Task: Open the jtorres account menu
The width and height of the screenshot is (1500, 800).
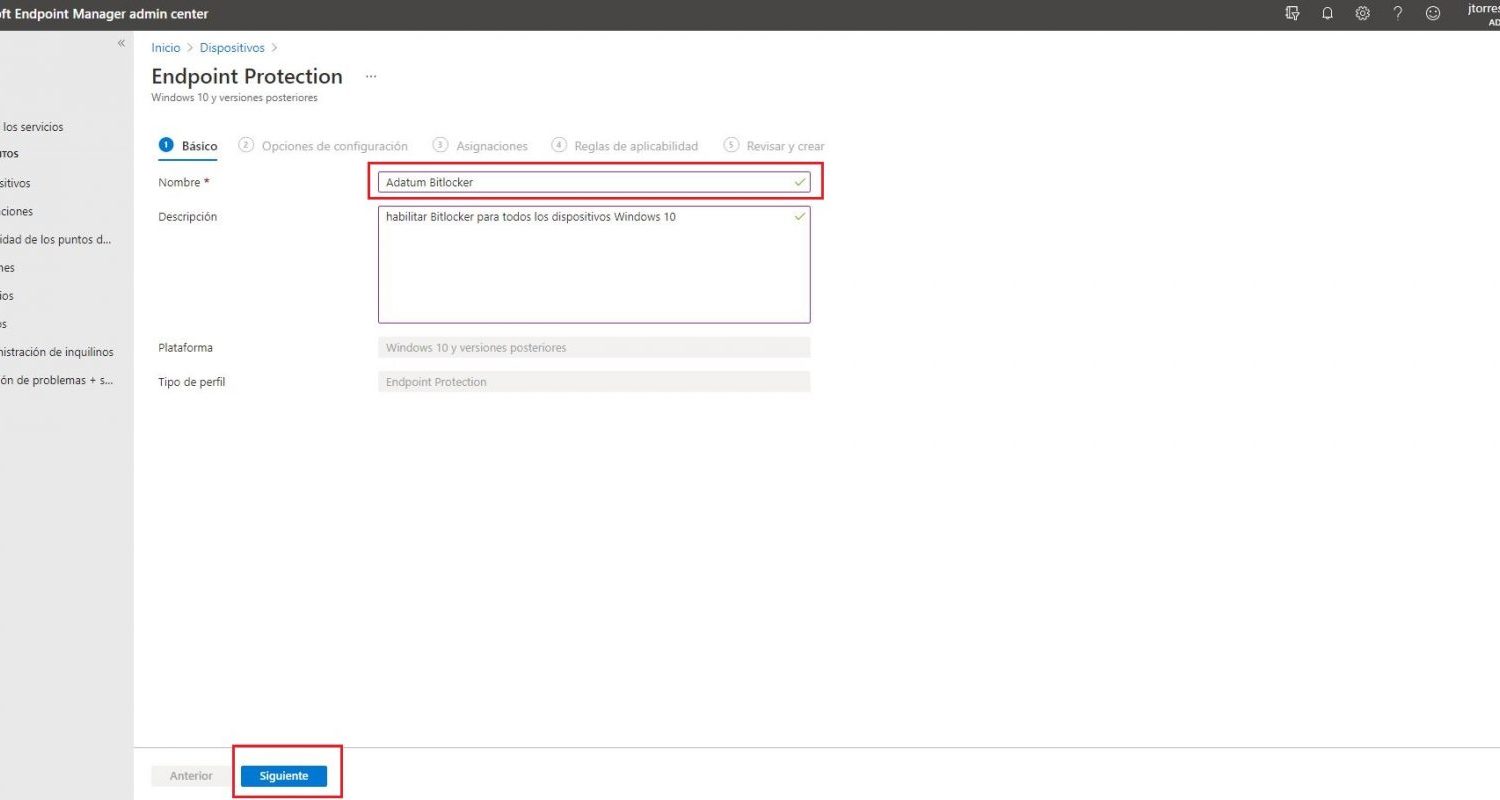Action: pyautogui.click(x=1479, y=13)
